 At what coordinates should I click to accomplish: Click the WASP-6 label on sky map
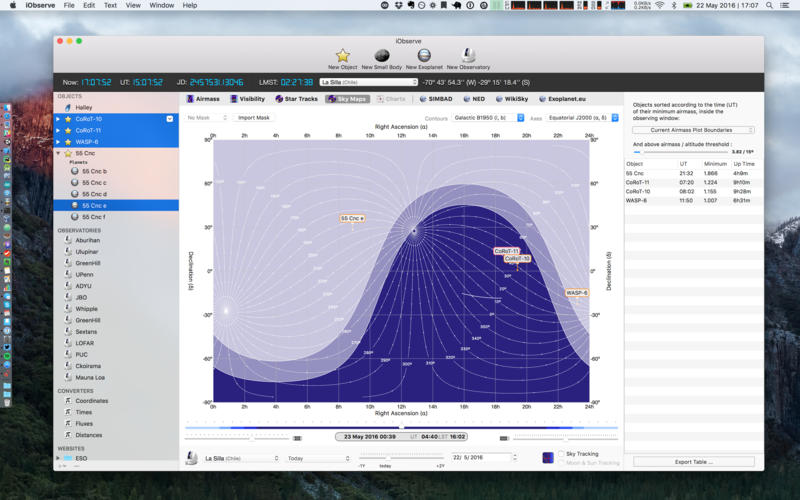(577, 293)
